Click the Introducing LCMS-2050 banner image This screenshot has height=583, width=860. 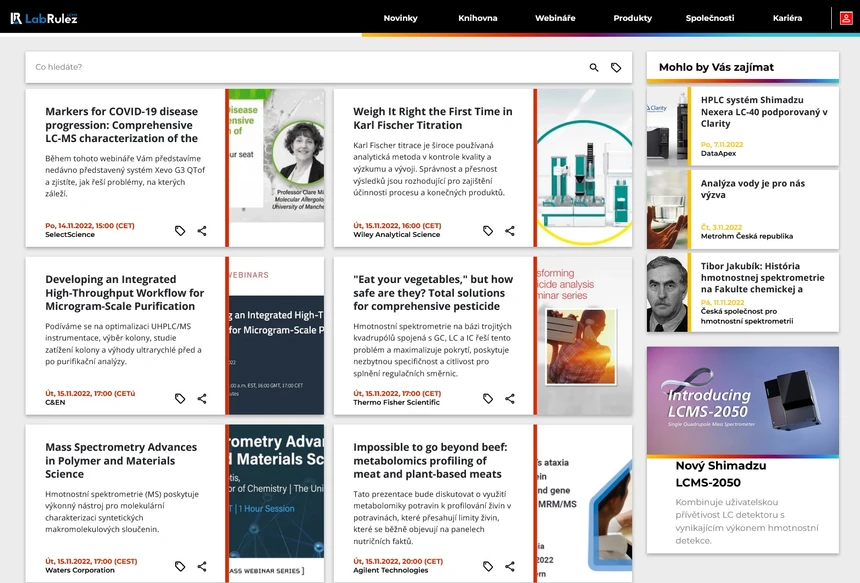743,401
